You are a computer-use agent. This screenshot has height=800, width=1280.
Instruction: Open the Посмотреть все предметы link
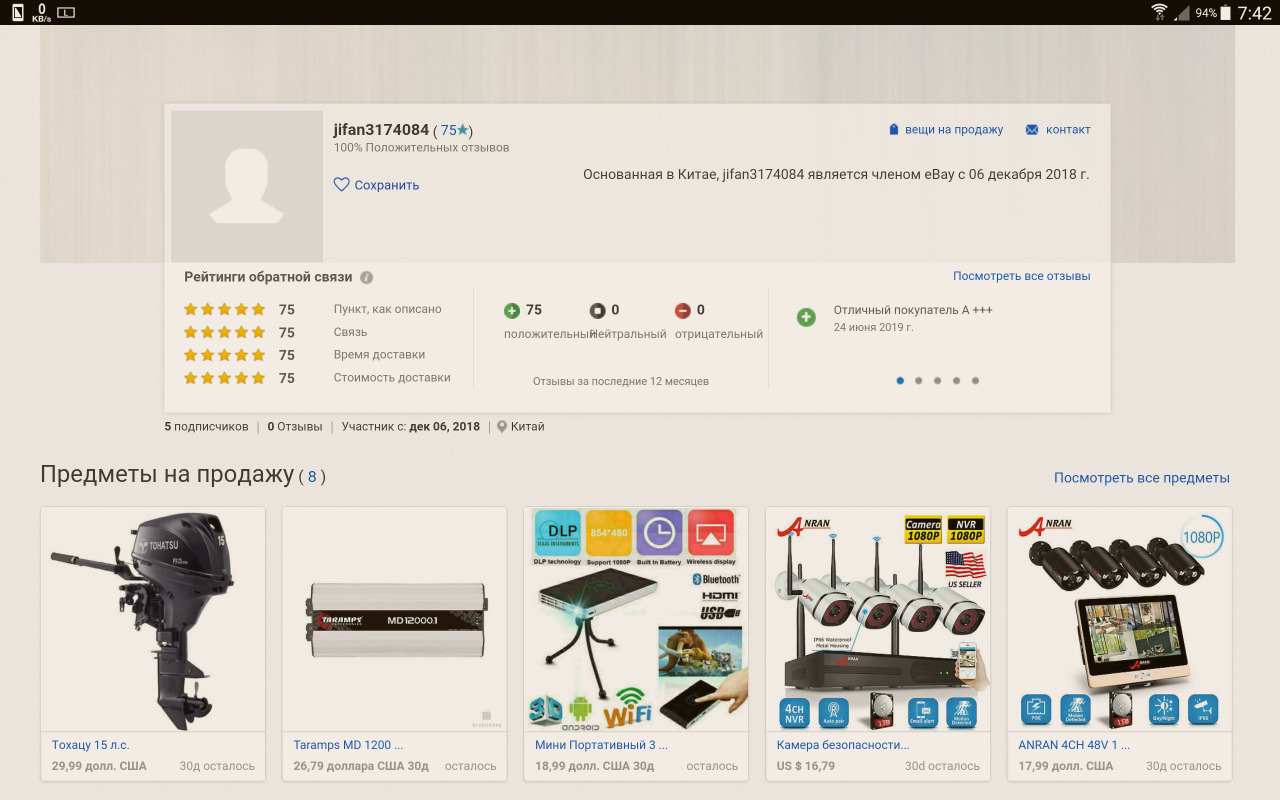tap(1141, 478)
